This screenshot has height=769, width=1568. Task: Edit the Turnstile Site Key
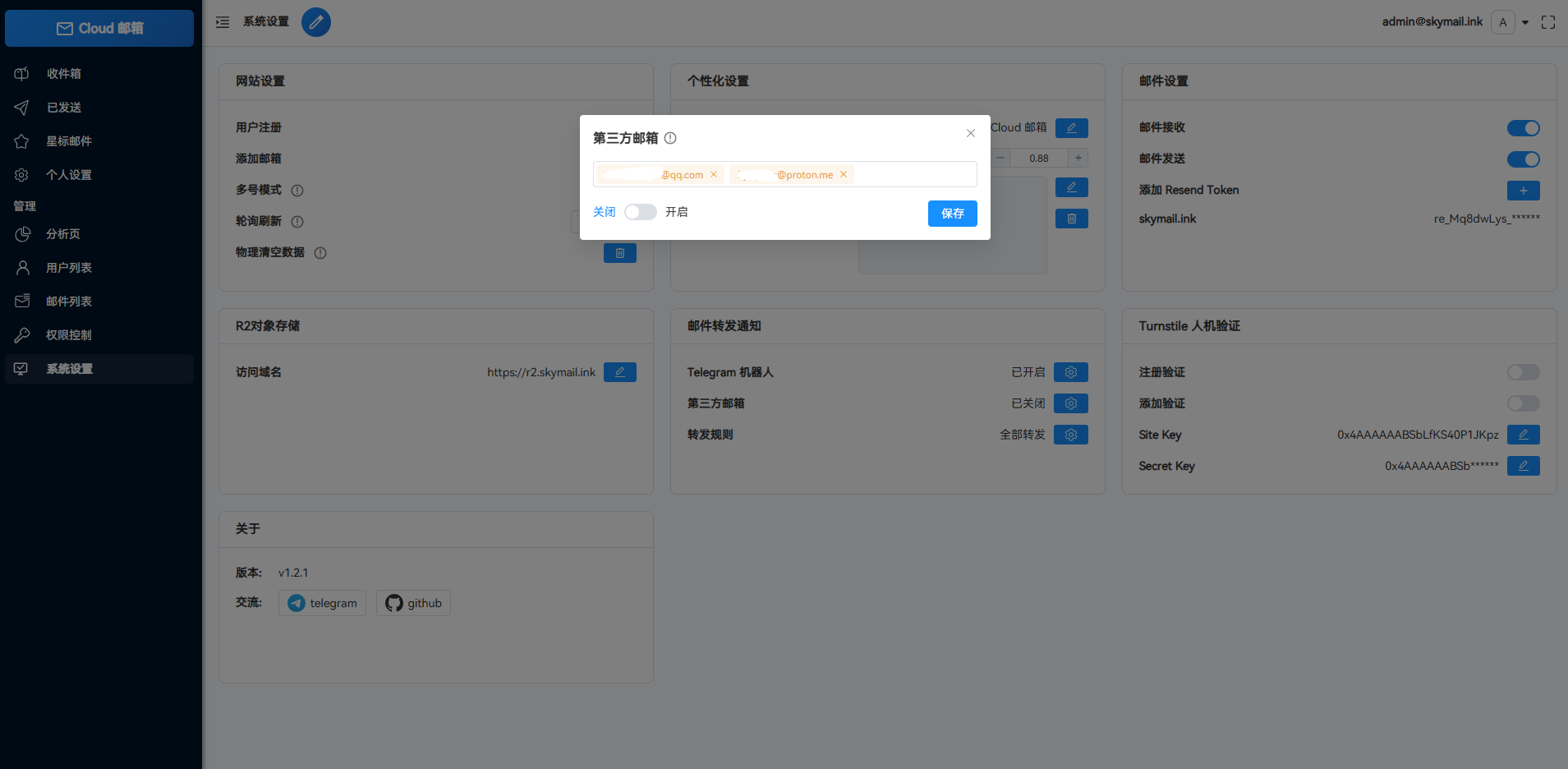pos(1523,435)
